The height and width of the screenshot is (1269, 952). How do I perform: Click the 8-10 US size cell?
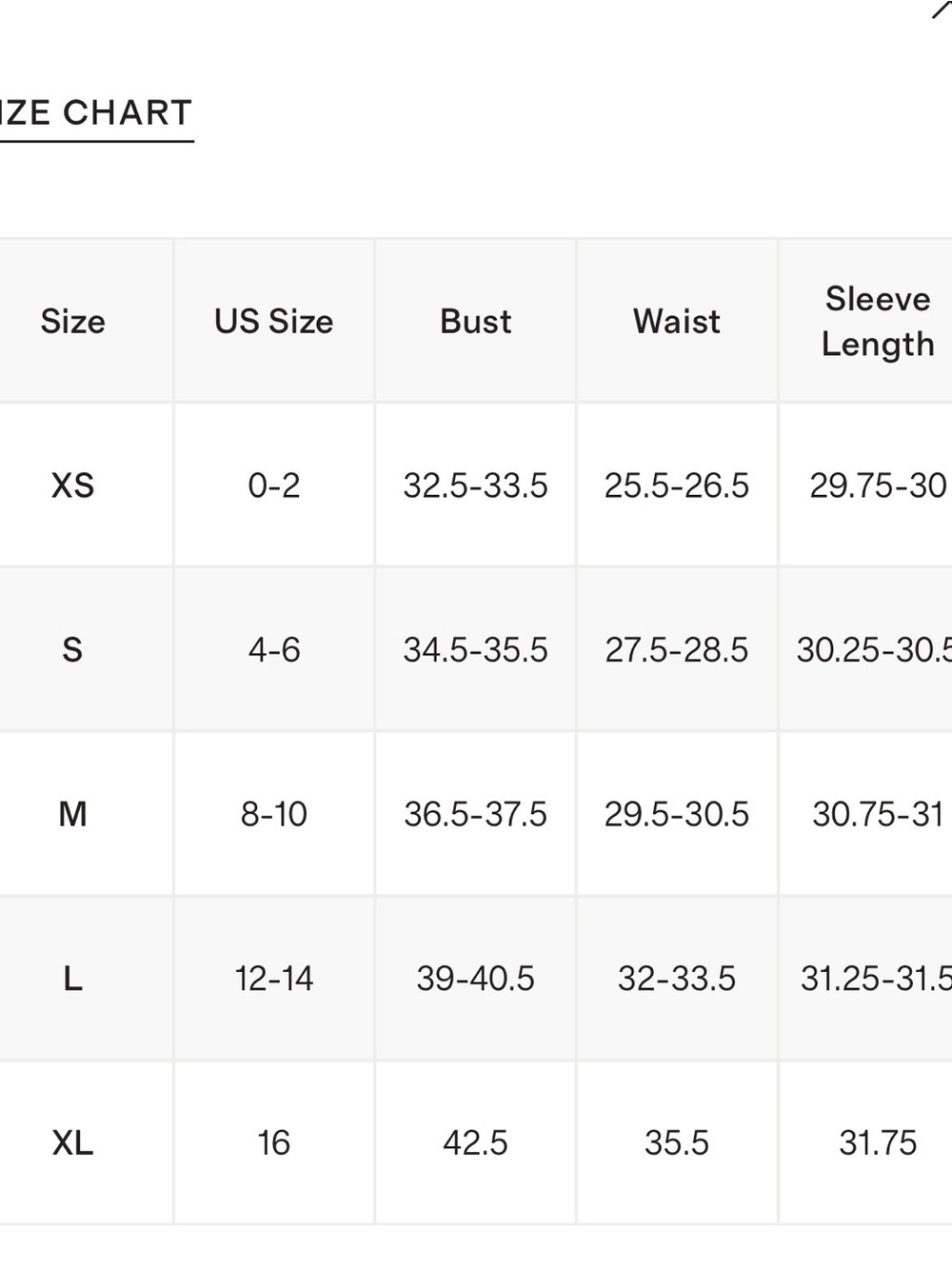[x=274, y=815]
